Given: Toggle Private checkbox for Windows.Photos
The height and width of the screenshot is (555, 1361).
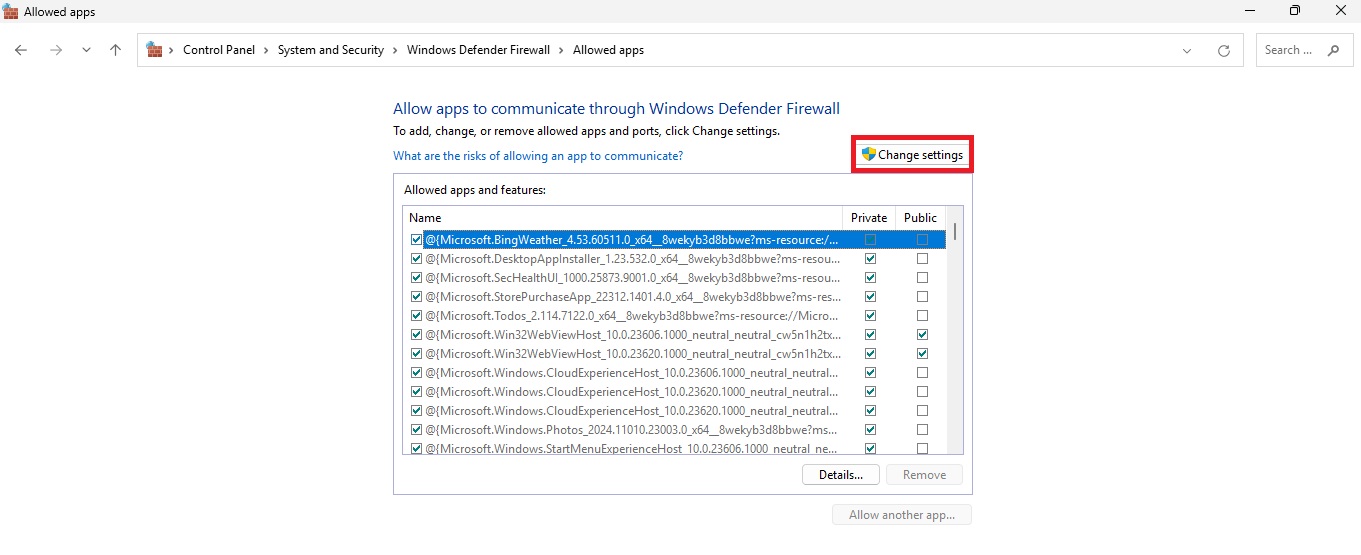Looking at the screenshot, I should [x=870, y=430].
